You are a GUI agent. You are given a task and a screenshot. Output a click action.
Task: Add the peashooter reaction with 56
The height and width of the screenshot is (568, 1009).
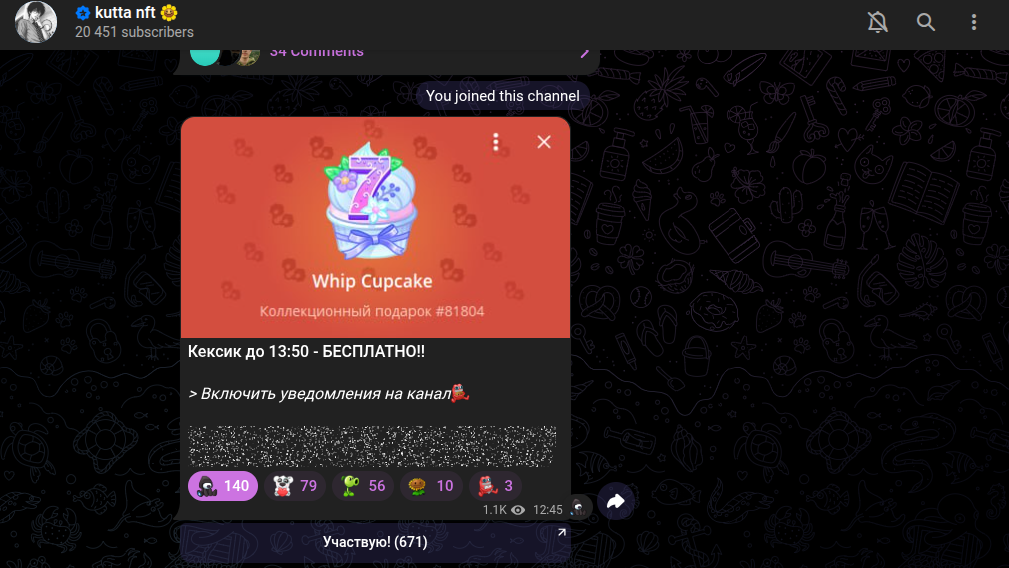363,486
